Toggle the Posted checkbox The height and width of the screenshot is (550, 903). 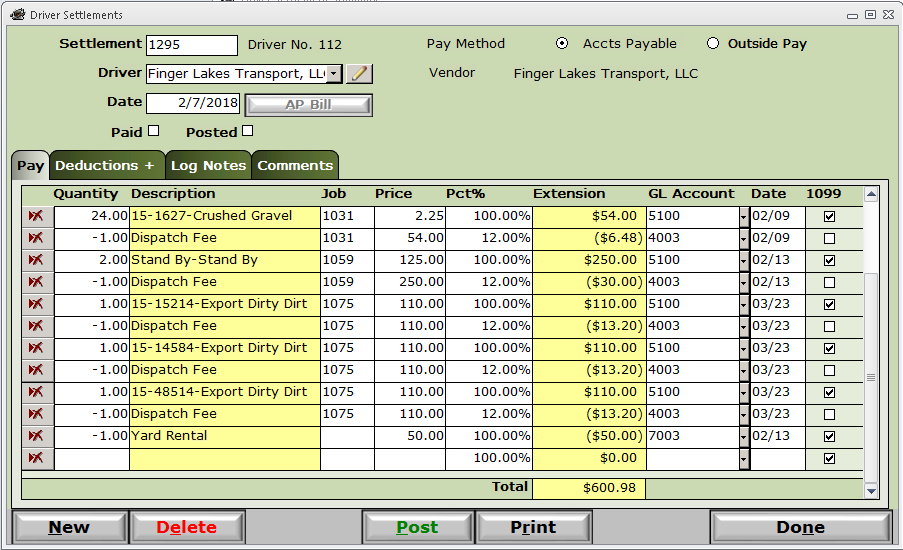(248, 131)
